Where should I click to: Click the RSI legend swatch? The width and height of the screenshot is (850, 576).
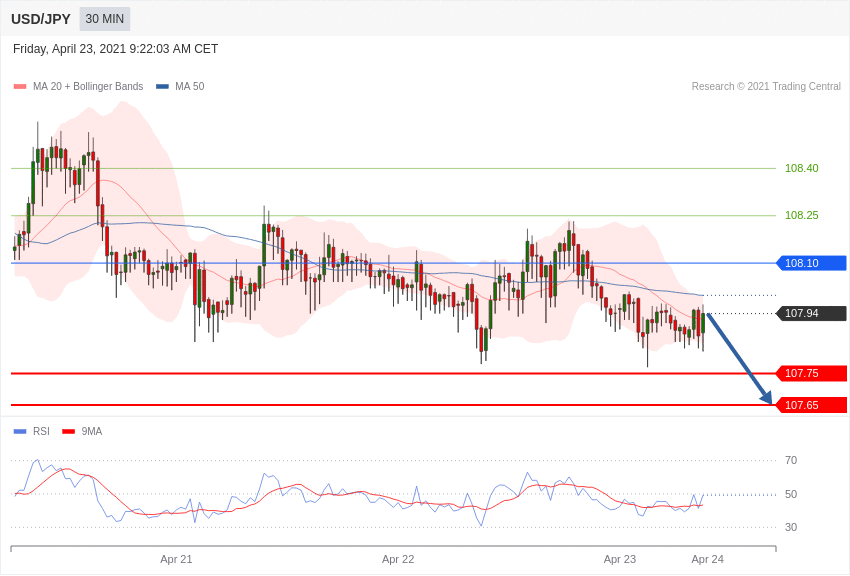(x=20, y=431)
